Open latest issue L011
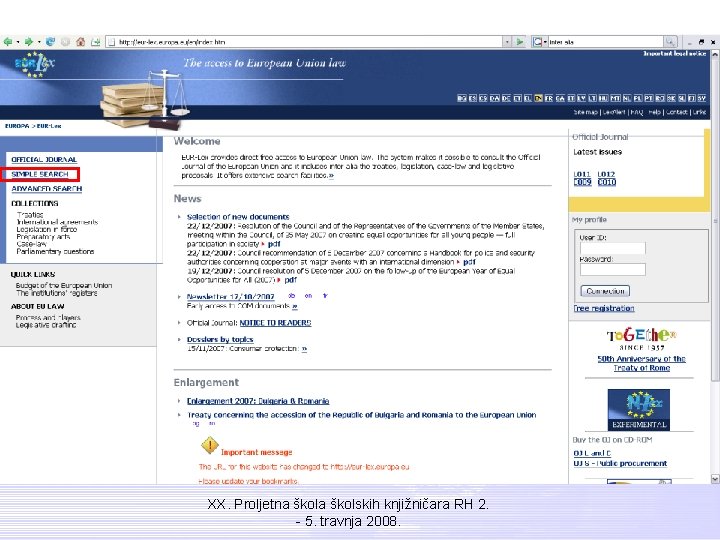The width and height of the screenshot is (720, 540). click(582, 174)
